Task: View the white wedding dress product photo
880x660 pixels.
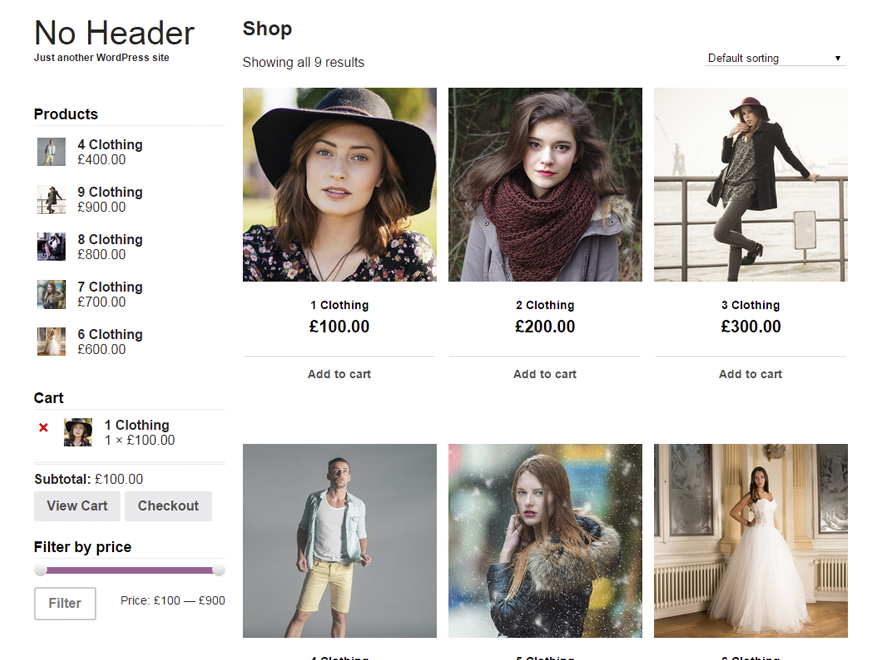Action: point(750,541)
